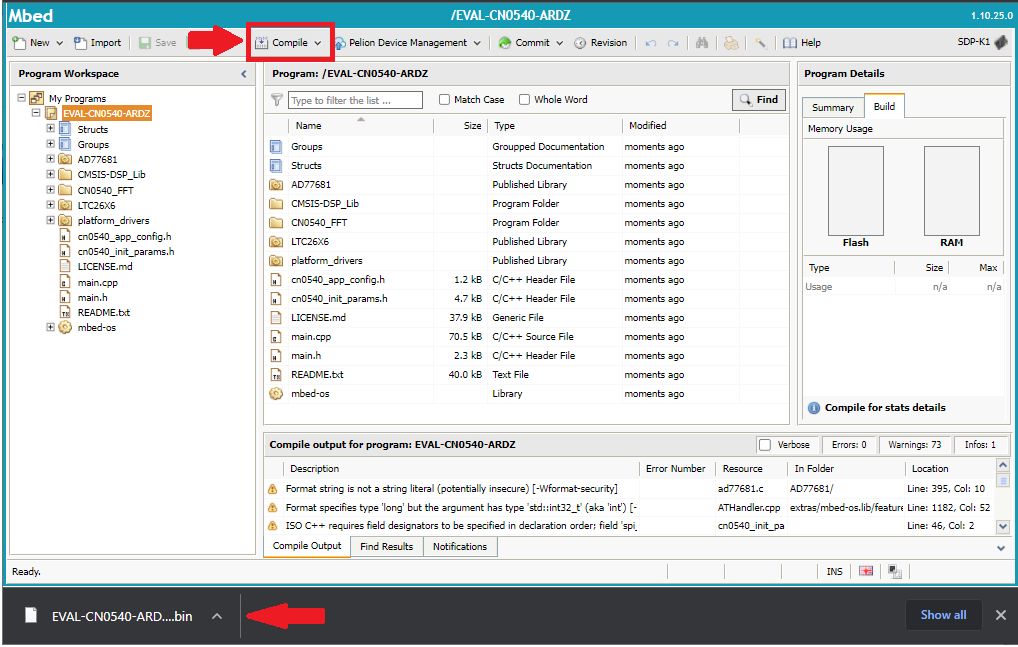Viewport: 1018px width, 647px height.
Task: Click the wrench format icon
Action: pyautogui.click(x=760, y=43)
